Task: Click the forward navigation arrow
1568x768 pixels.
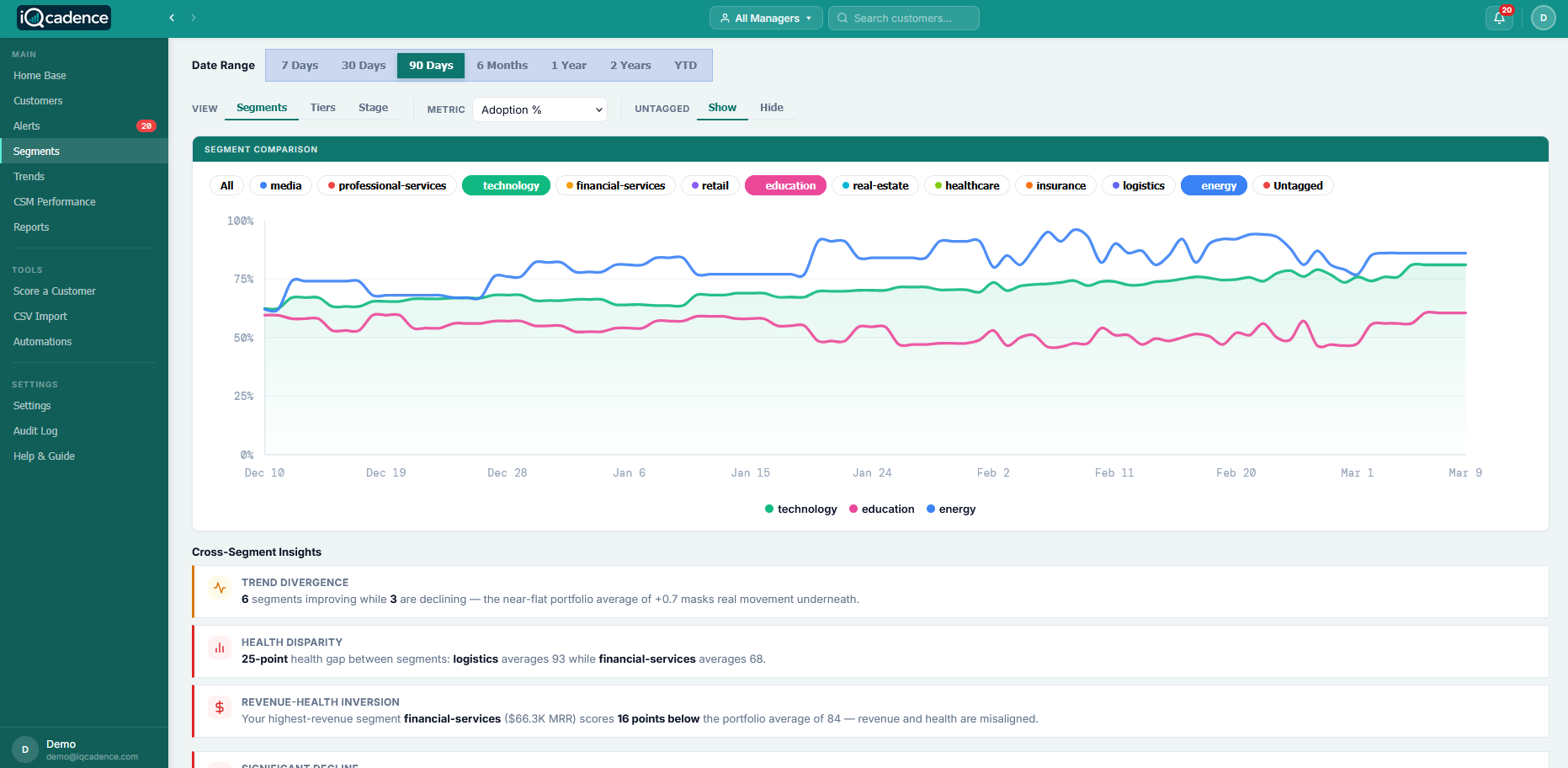Action: [193, 17]
